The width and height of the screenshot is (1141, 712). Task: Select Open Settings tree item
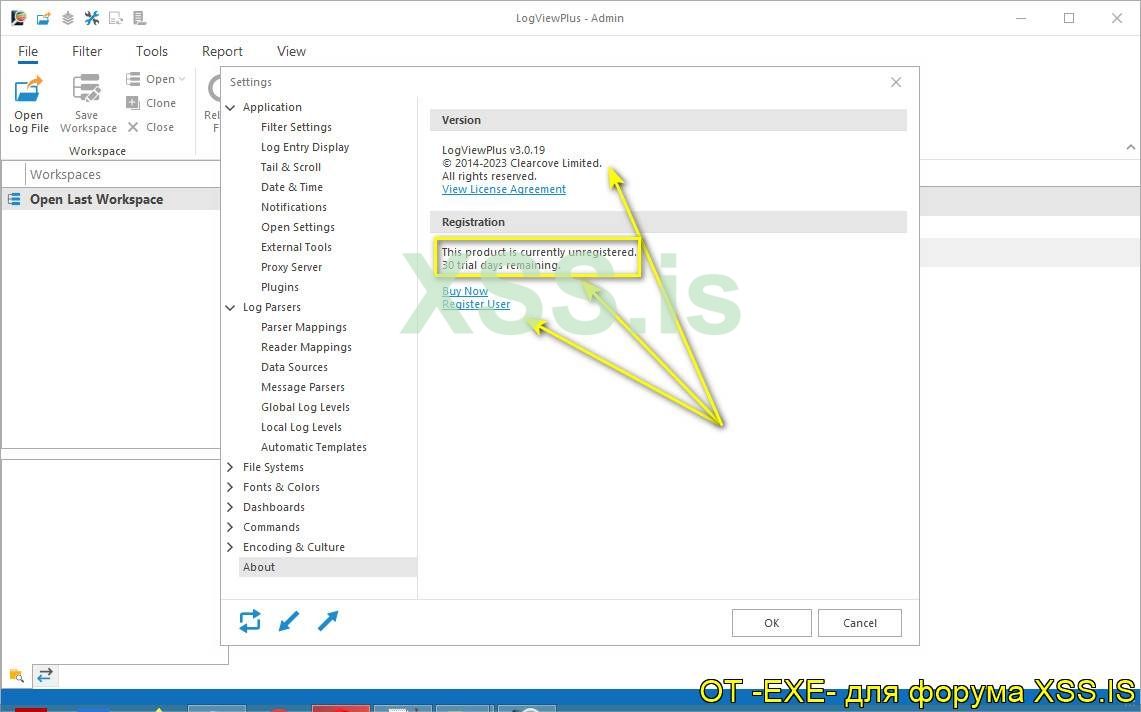pos(298,227)
